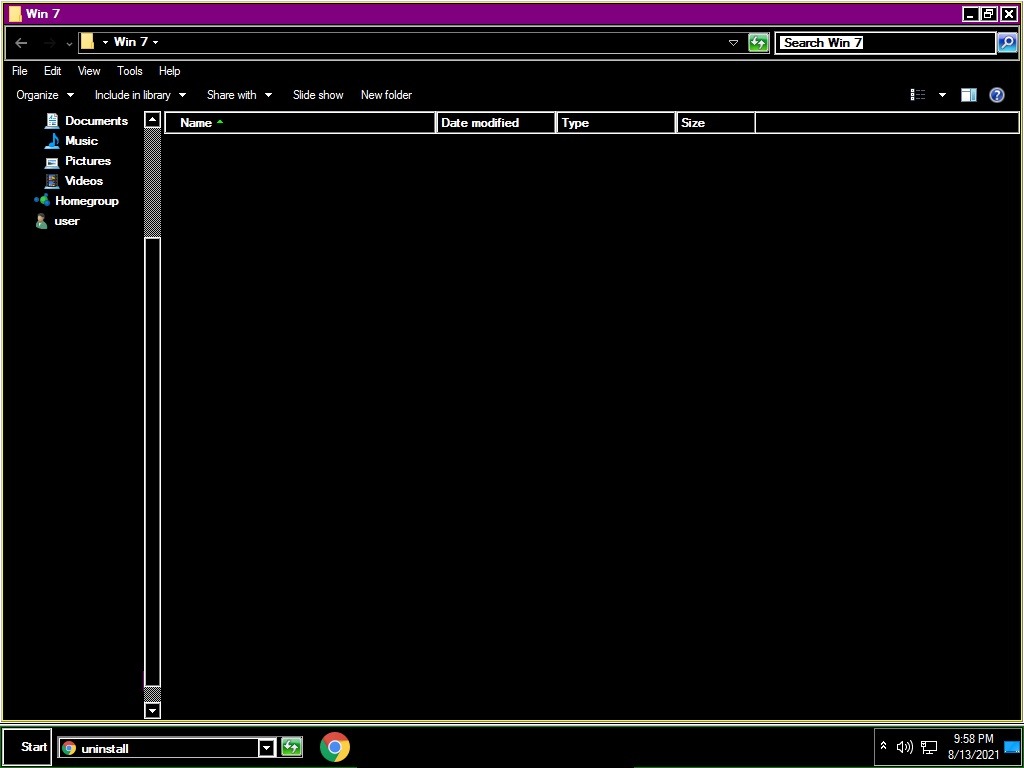Open the Tools menu
1024x768 pixels.
[x=129, y=71]
